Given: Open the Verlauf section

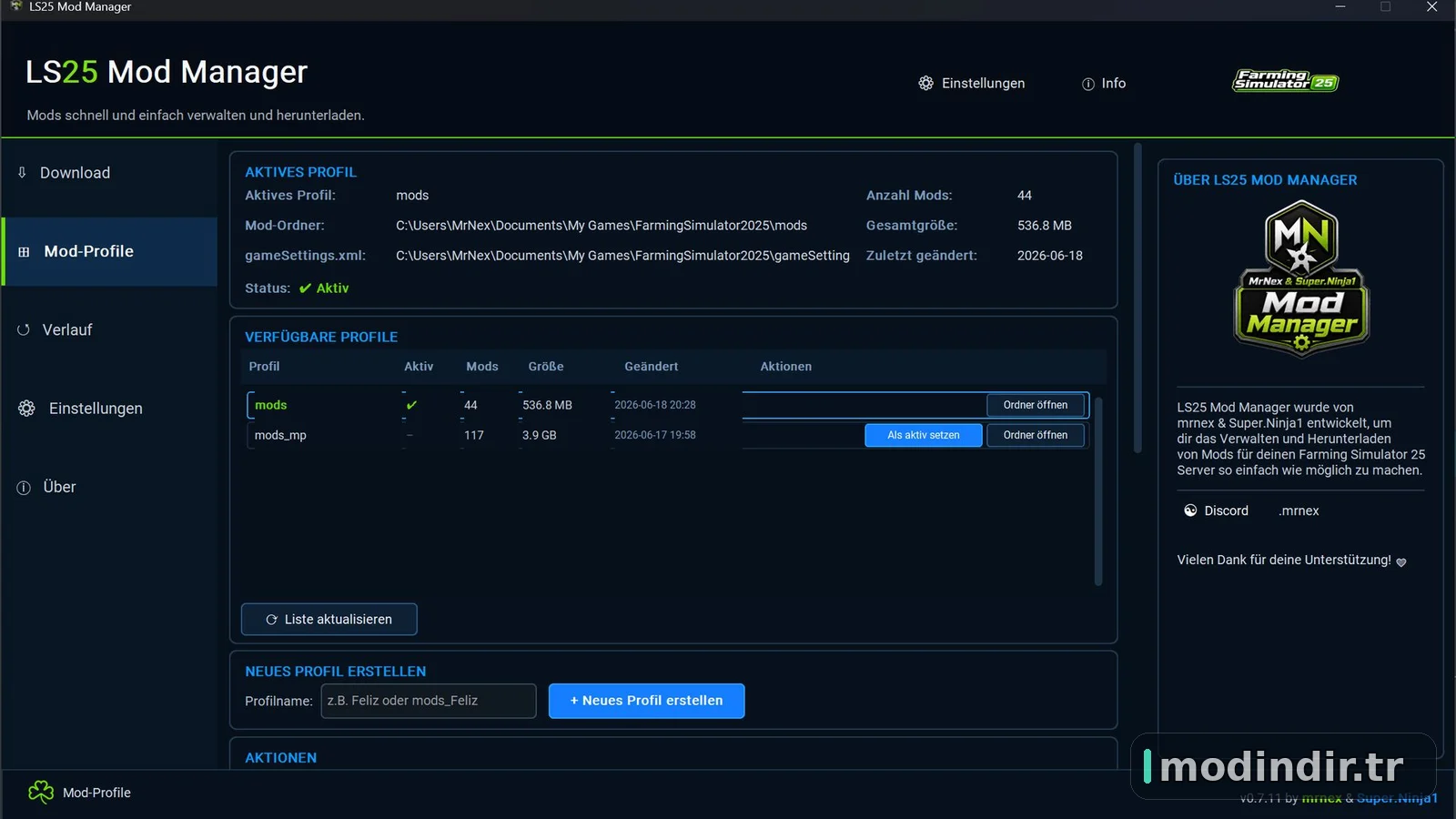Looking at the screenshot, I should pos(109,329).
